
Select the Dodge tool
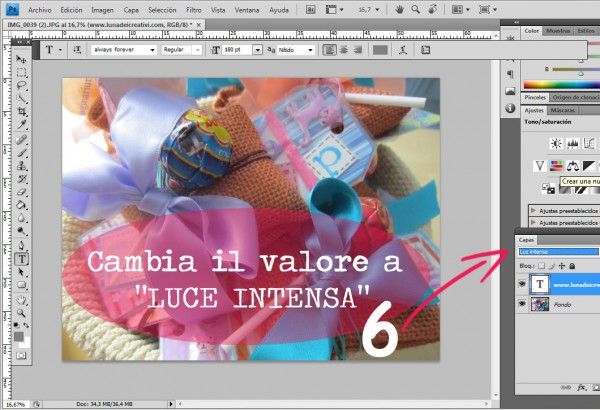click(x=21, y=231)
